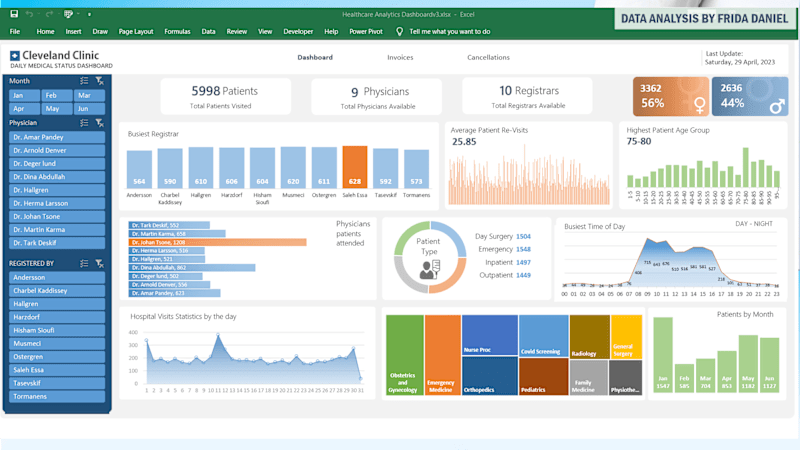Select Charbel Kaddissey registrar filter
Screen dimensions: 800x450
(x=57, y=291)
